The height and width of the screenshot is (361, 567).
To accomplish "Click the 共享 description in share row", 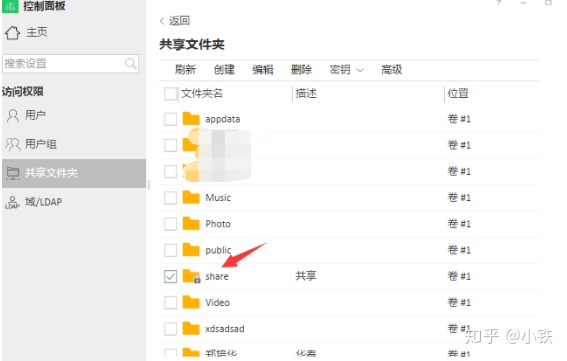I will point(306,276).
